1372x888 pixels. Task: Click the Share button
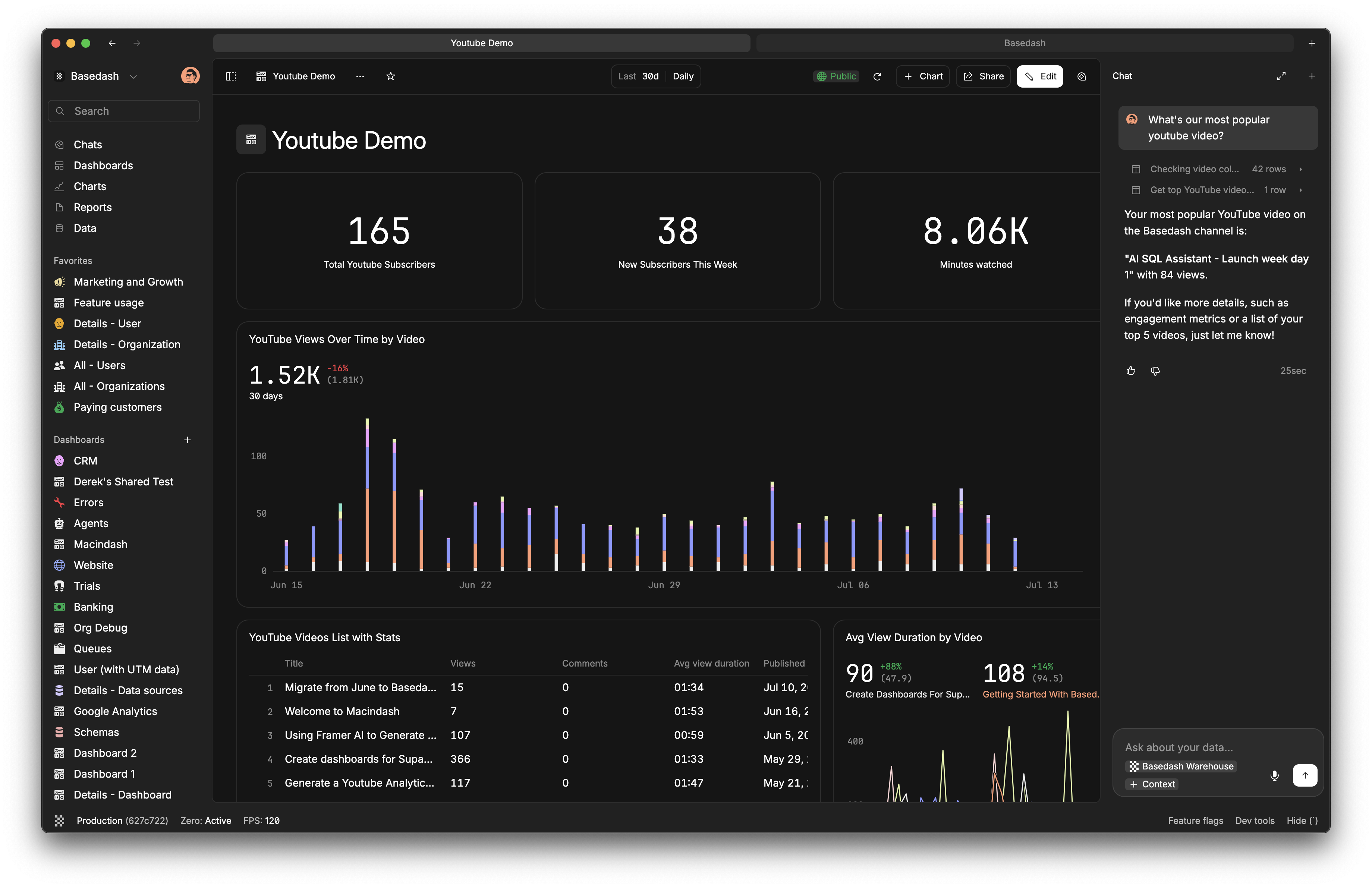click(x=983, y=76)
